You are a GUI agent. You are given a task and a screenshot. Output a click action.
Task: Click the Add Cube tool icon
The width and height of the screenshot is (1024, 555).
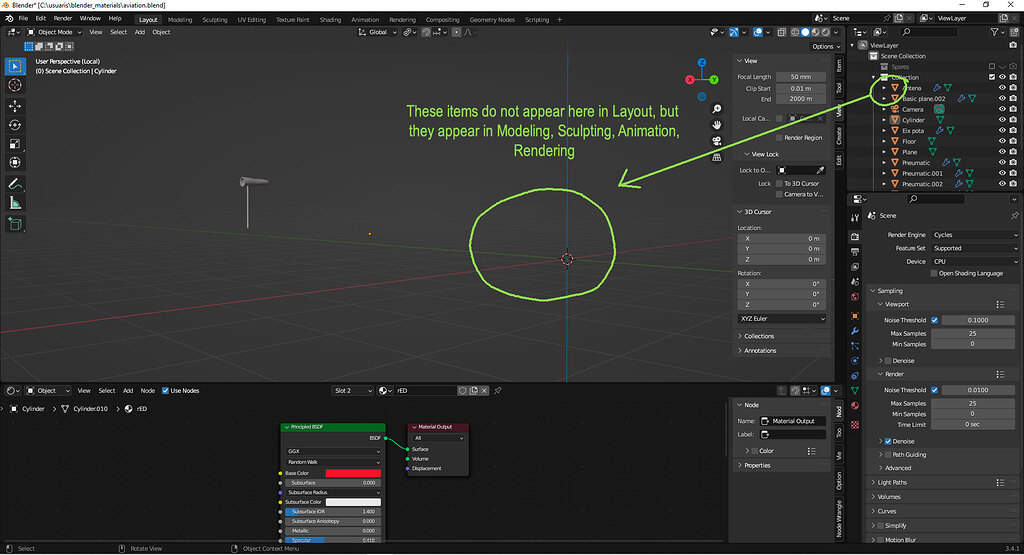tap(15, 225)
